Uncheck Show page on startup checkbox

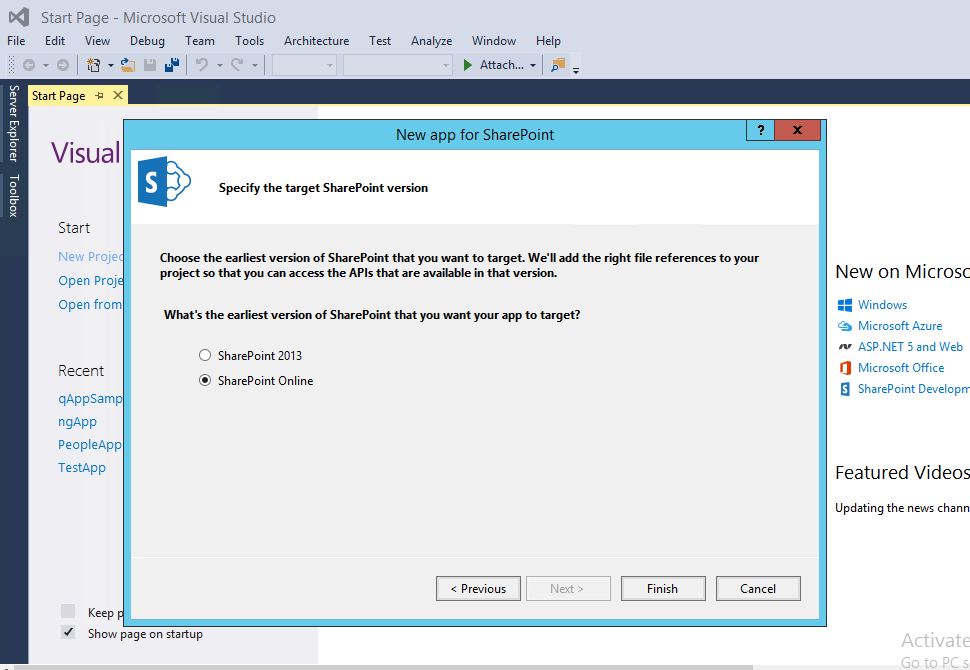coord(68,632)
